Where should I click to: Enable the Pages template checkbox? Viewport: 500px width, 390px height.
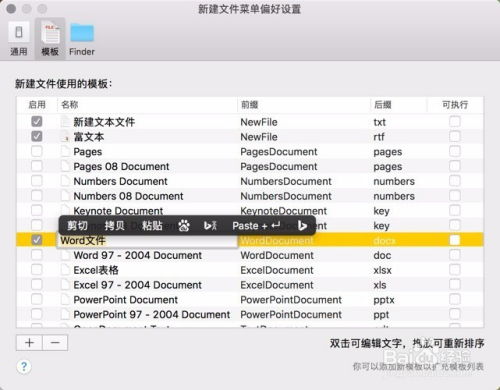click(37, 151)
